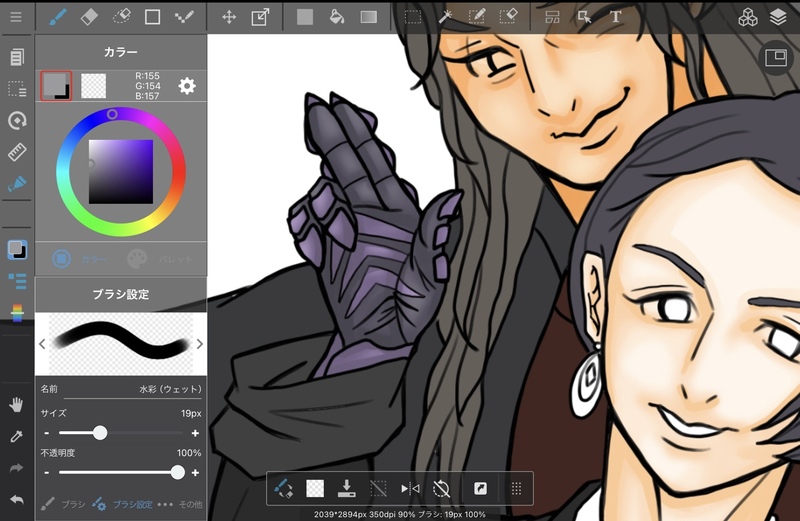Click the brush stroke preview

(x=121, y=344)
